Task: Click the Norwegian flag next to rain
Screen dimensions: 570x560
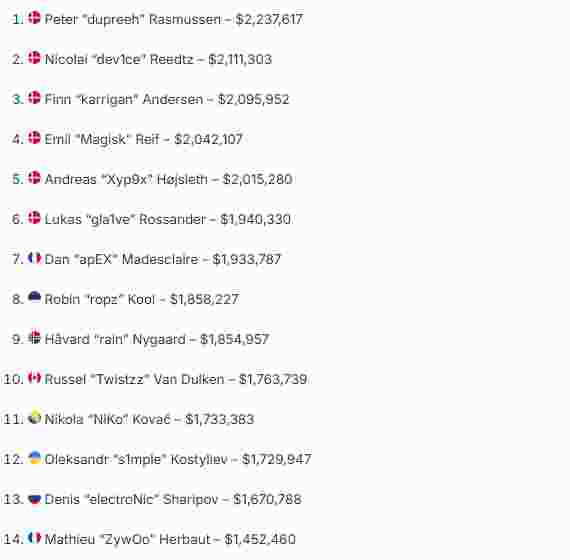Action: click(x=35, y=338)
